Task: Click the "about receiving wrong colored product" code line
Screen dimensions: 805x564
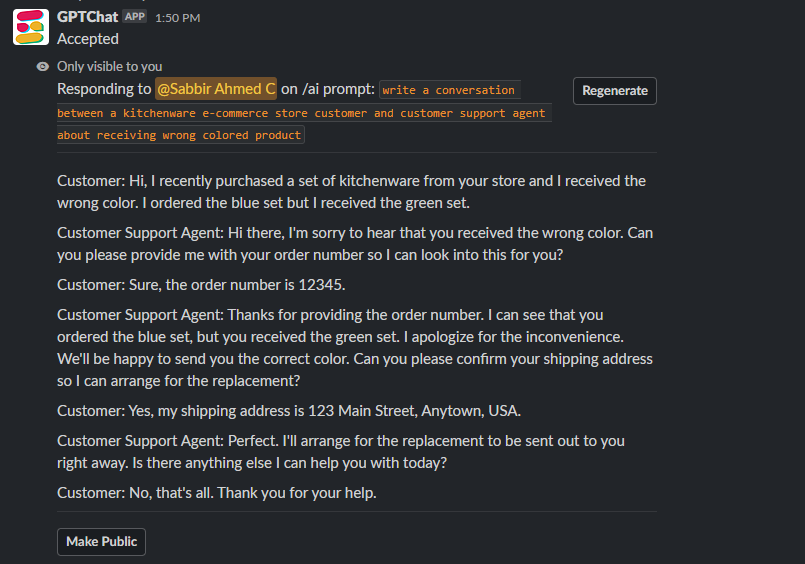Action: point(180,135)
